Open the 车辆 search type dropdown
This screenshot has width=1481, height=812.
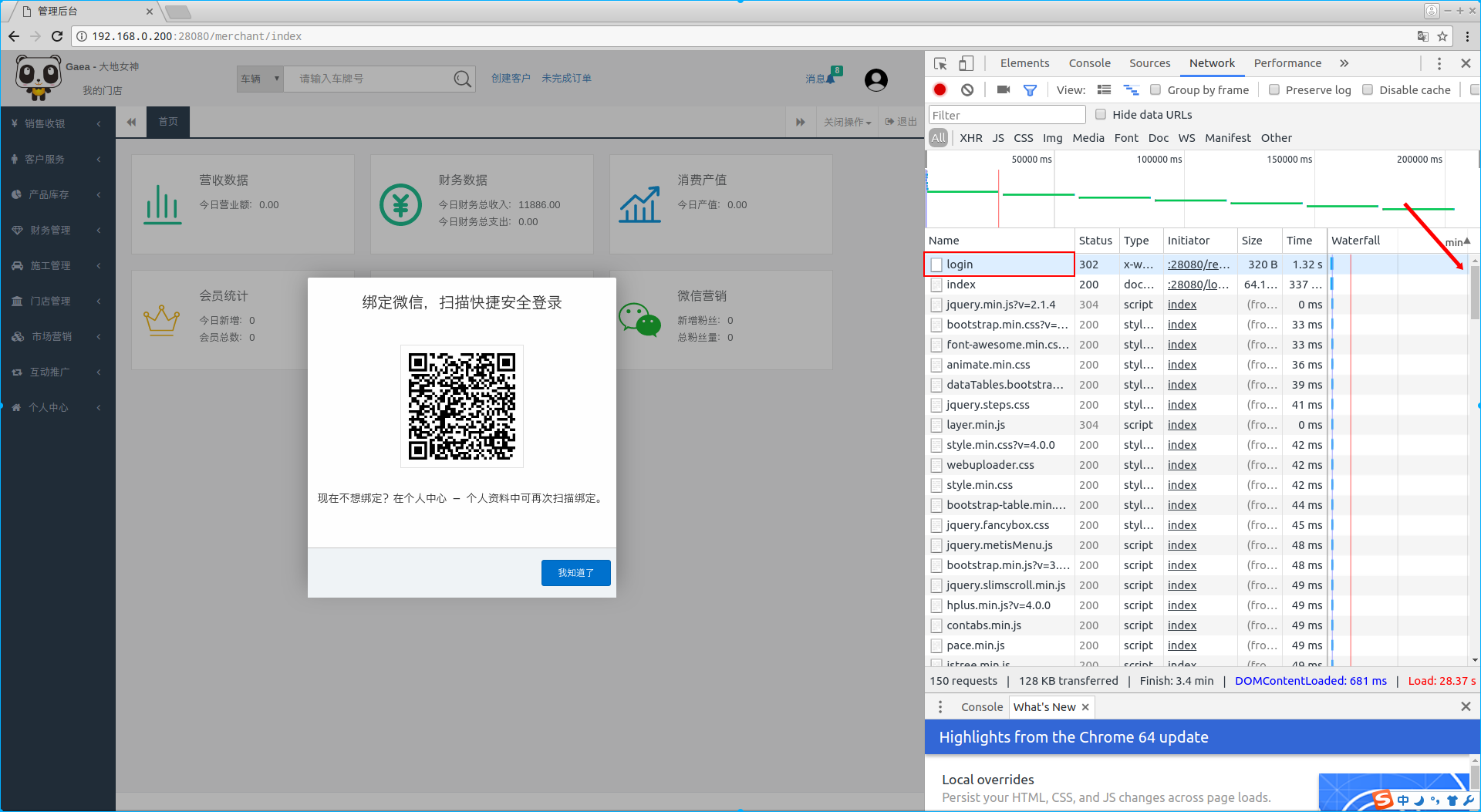tap(260, 79)
